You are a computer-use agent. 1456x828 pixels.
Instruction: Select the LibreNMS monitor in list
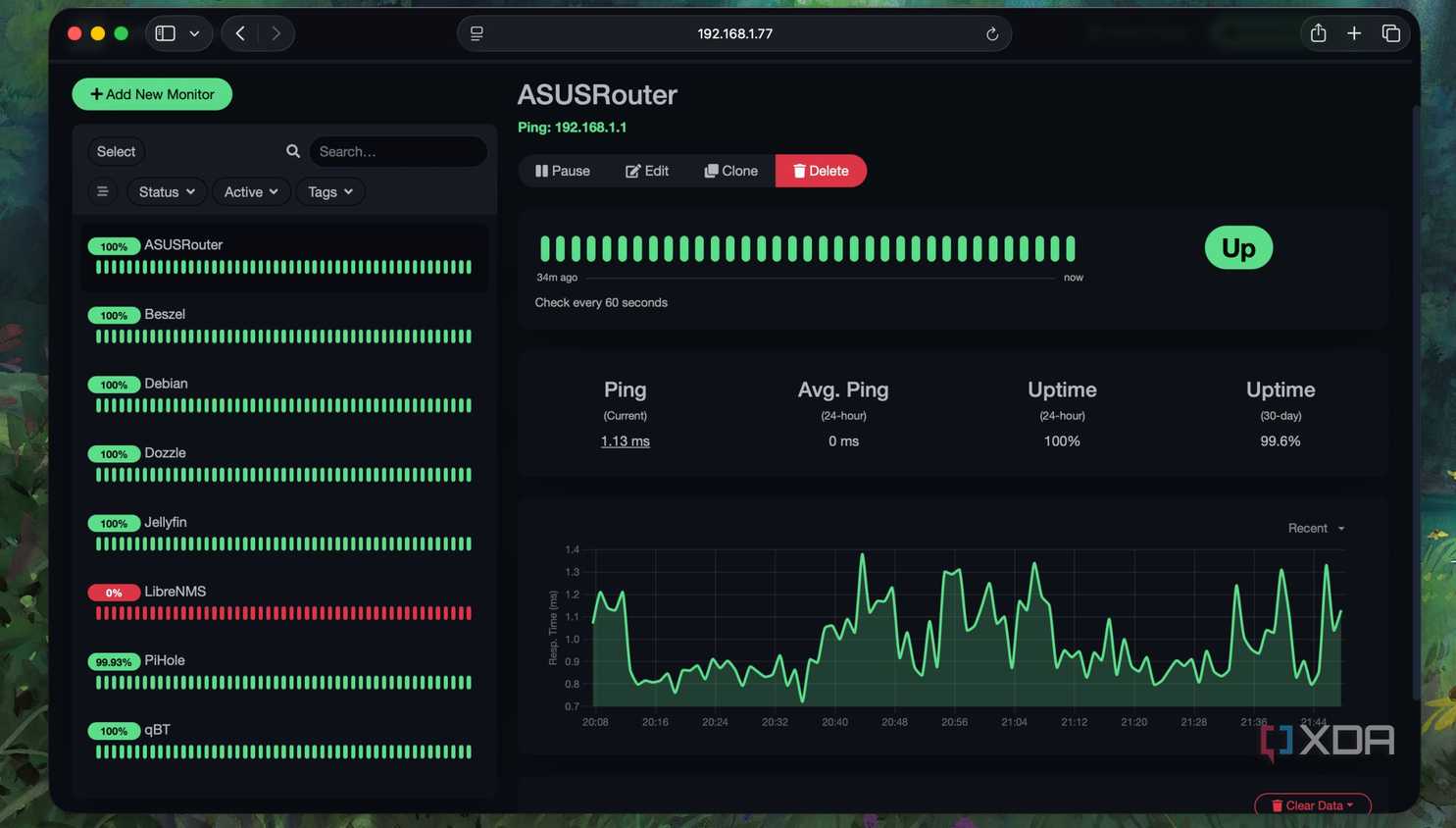point(284,603)
